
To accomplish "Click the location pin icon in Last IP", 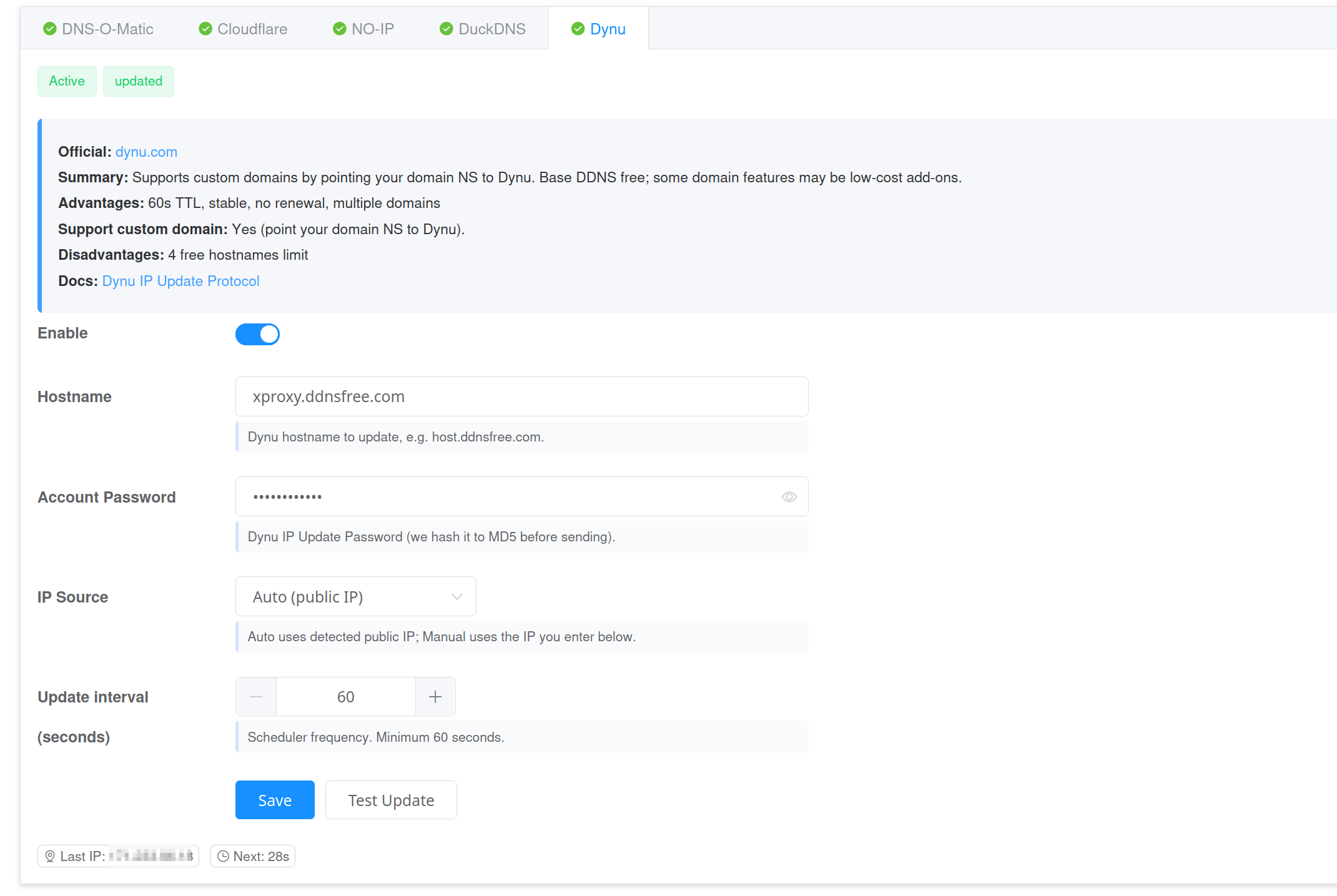I will [x=50, y=856].
